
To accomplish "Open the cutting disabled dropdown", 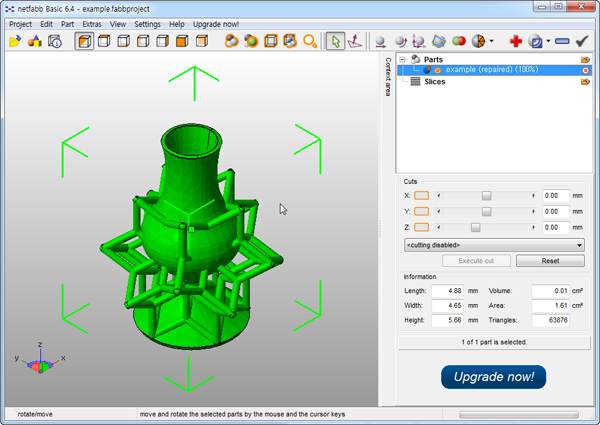I will click(494, 245).
